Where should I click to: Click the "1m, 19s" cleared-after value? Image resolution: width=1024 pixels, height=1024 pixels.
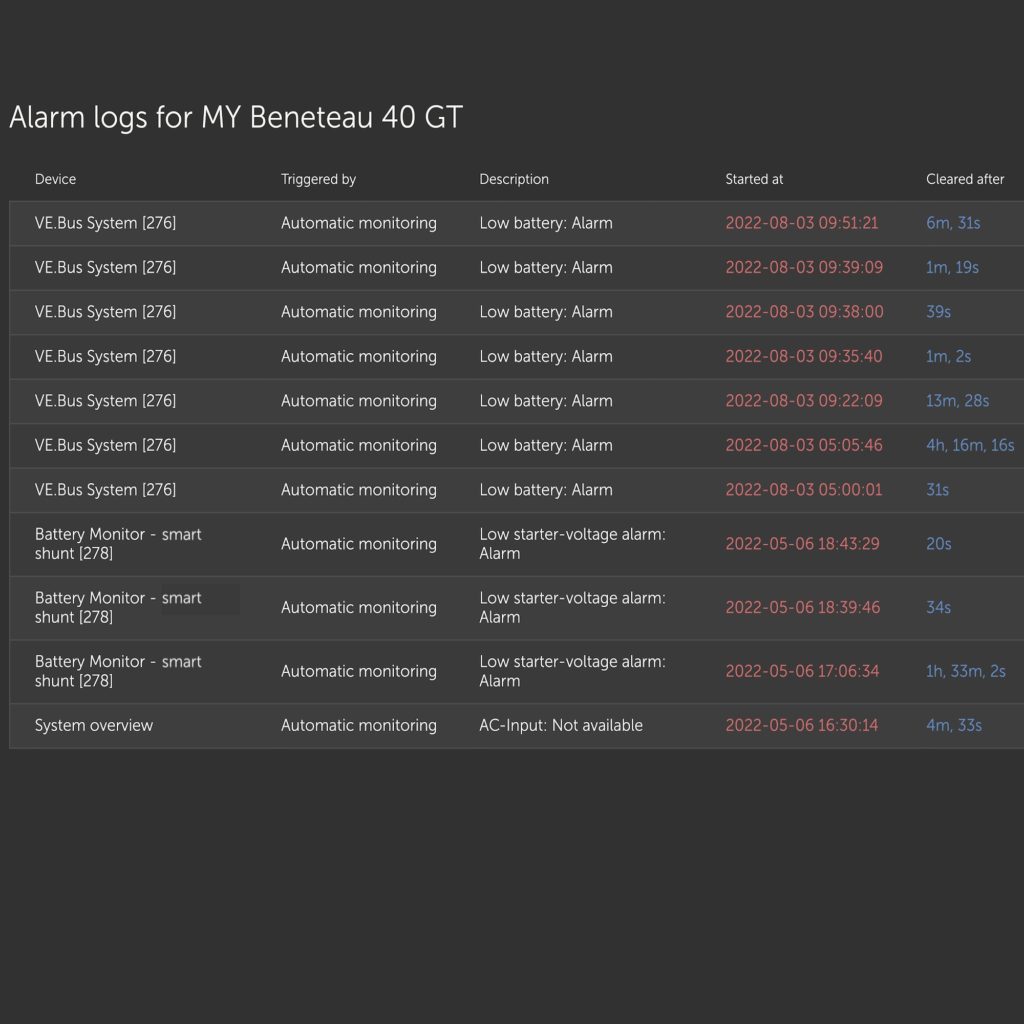[952, 268]
